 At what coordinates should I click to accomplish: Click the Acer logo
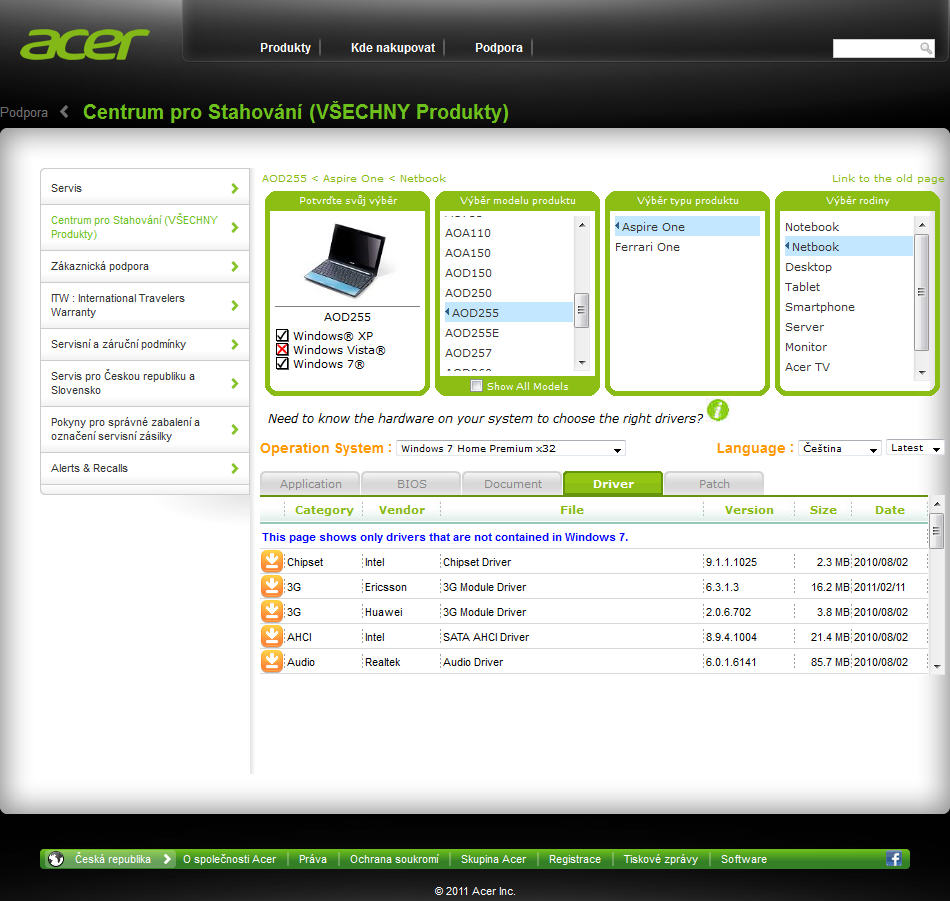pyautogui.click(x=84, y=44)
